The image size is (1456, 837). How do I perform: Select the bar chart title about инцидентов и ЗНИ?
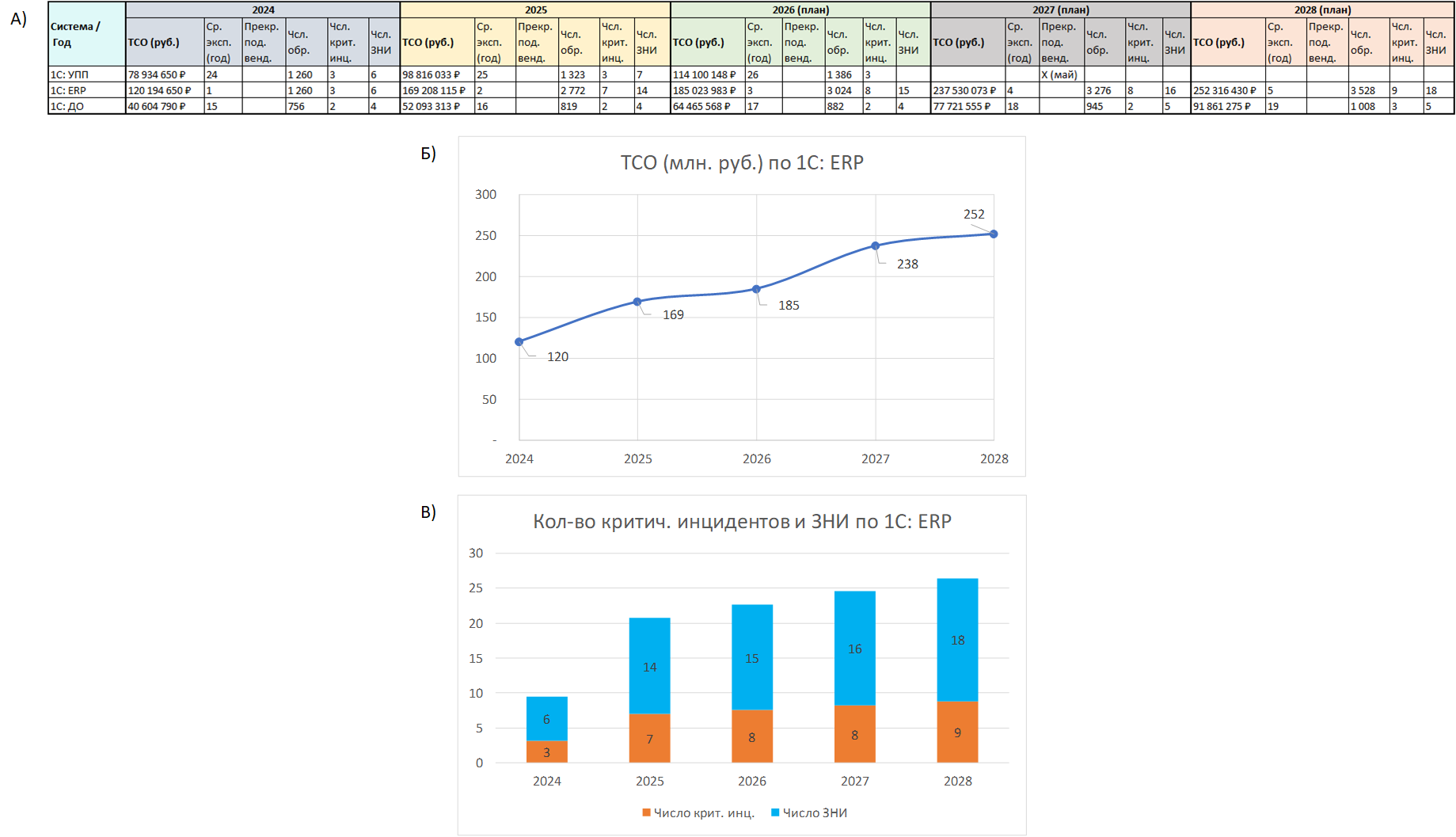[741, 521]
